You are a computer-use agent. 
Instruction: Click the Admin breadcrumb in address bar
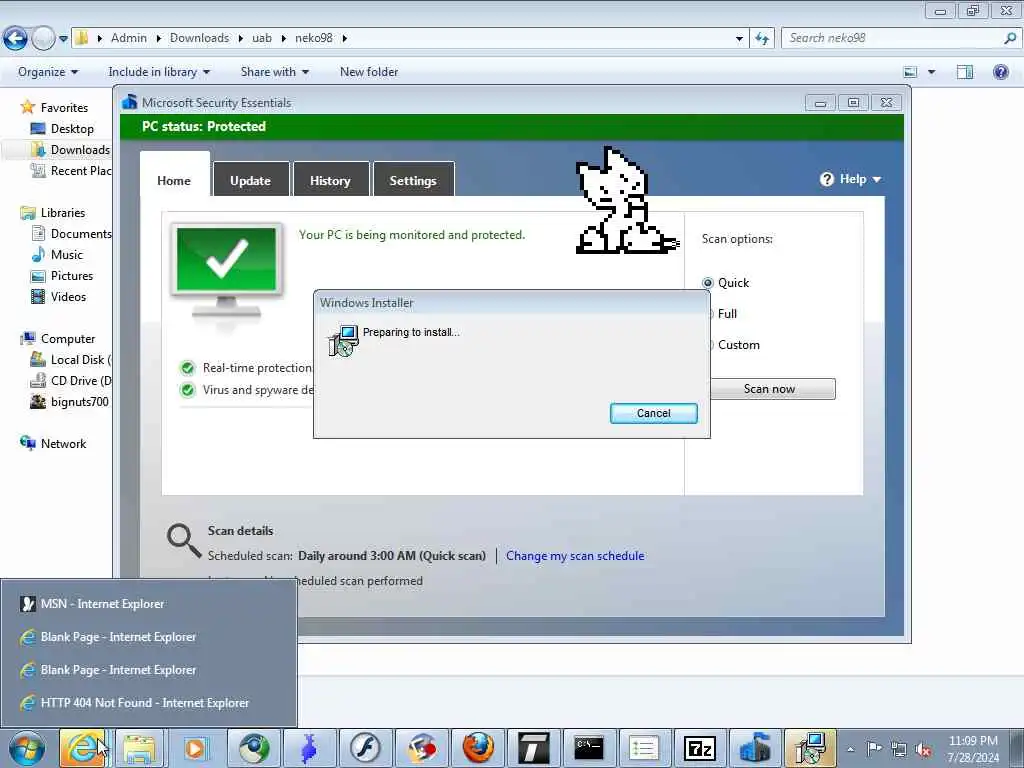click(129, 38)
